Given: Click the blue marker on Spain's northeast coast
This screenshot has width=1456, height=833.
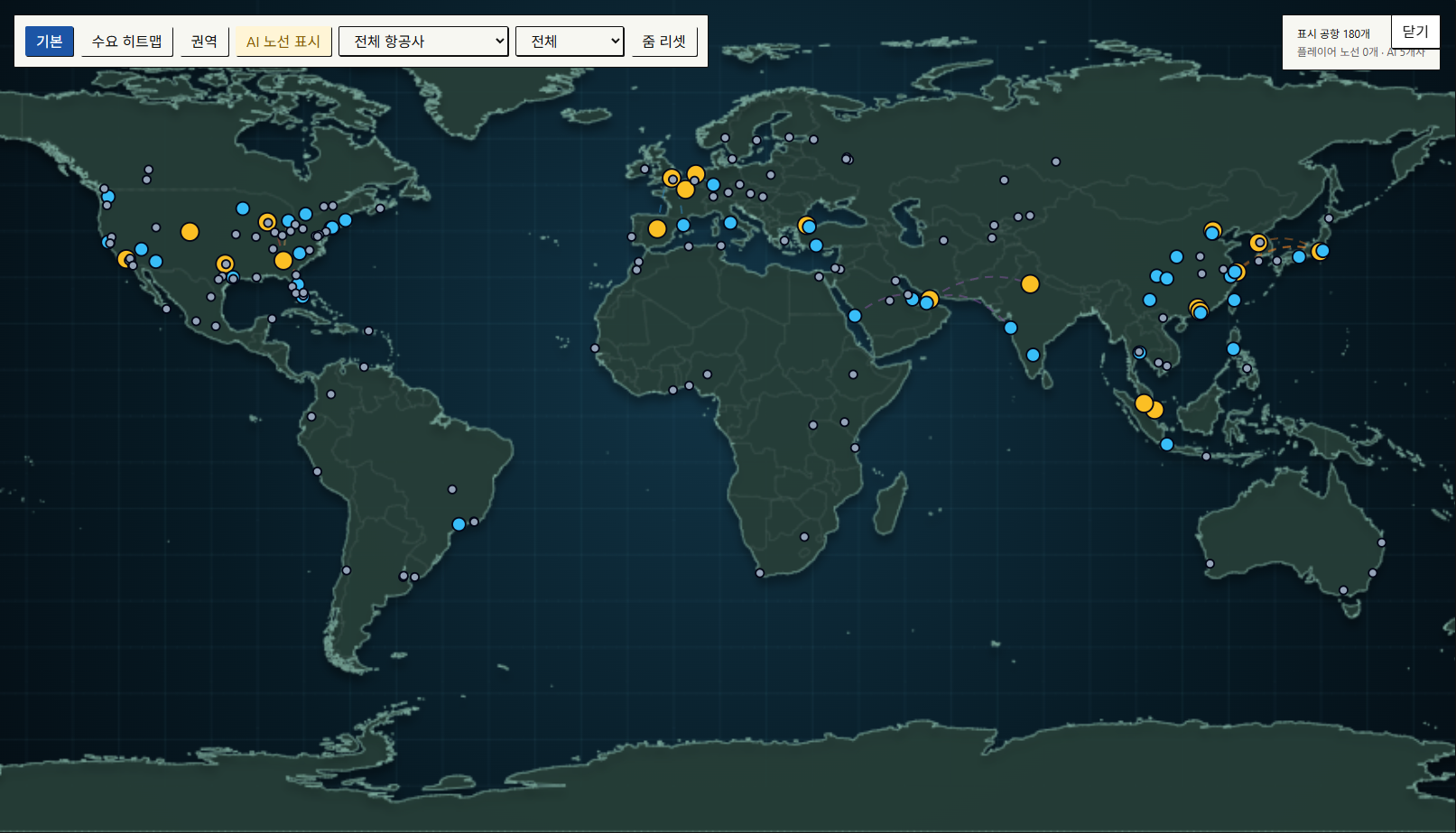Looking at the screenshot, I should point(683,225).
